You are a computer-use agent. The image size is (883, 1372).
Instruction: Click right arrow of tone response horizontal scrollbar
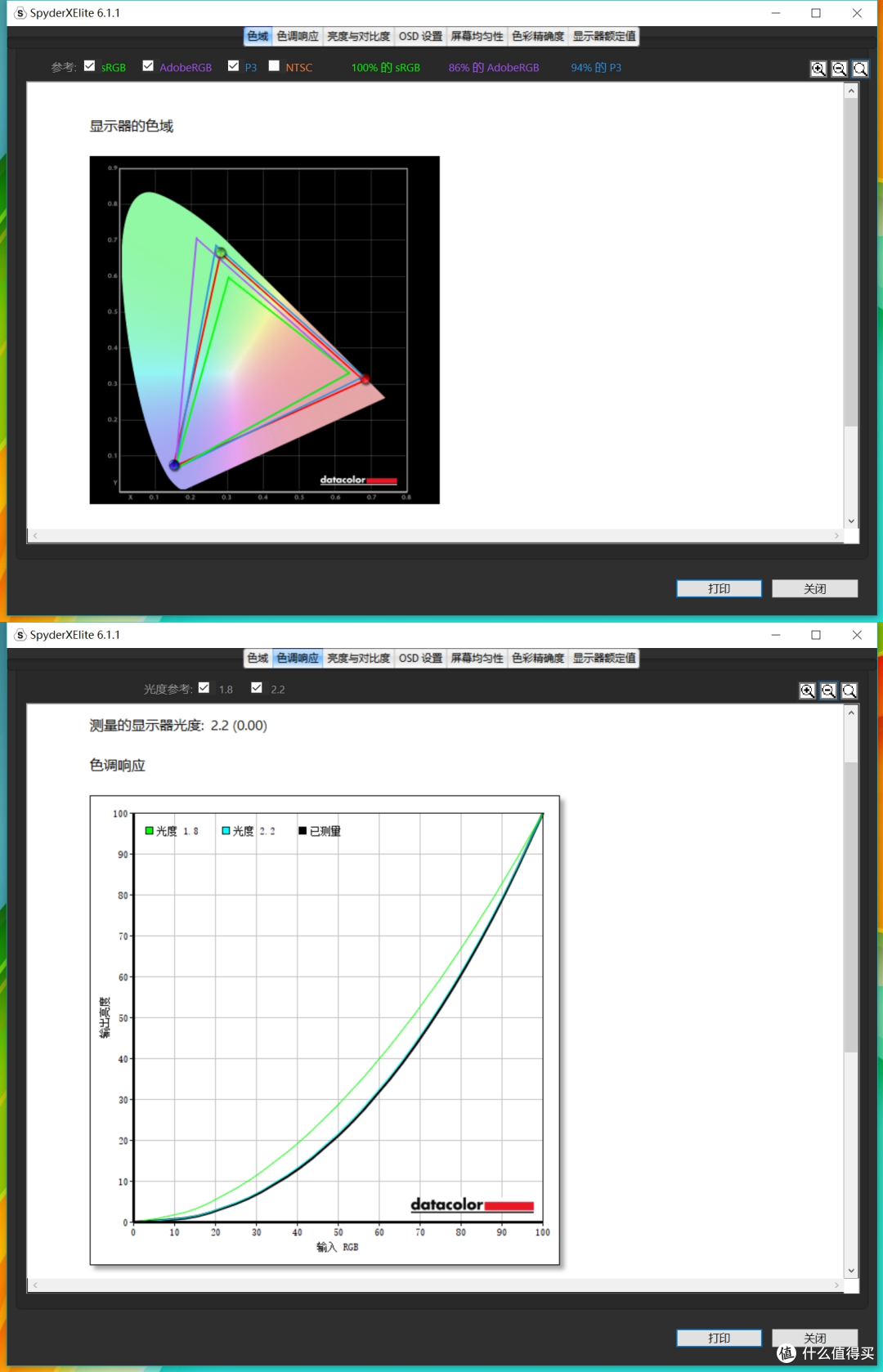(x=836, y=1285)
